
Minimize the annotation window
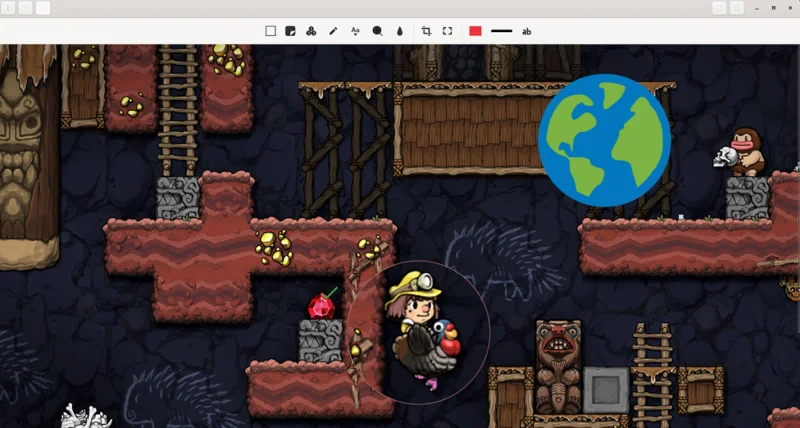click(757, 8)
